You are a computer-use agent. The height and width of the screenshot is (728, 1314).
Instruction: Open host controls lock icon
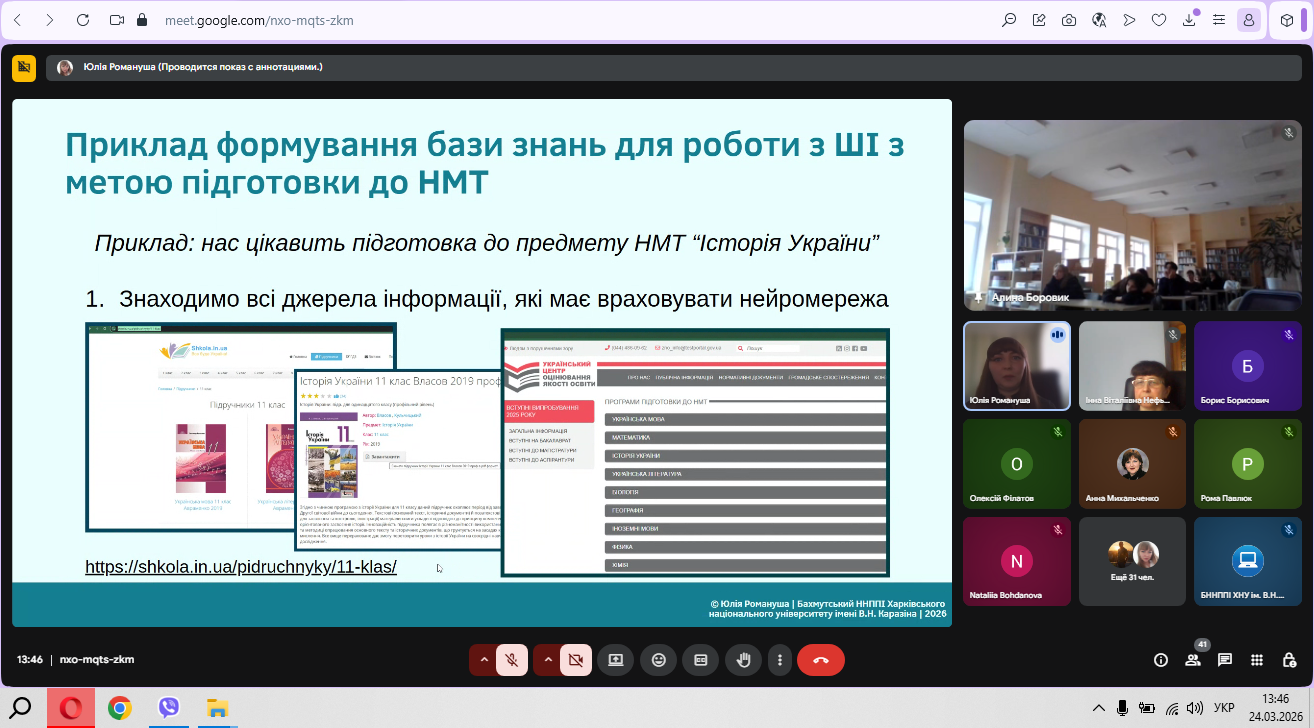click(x=1289, y=660)
